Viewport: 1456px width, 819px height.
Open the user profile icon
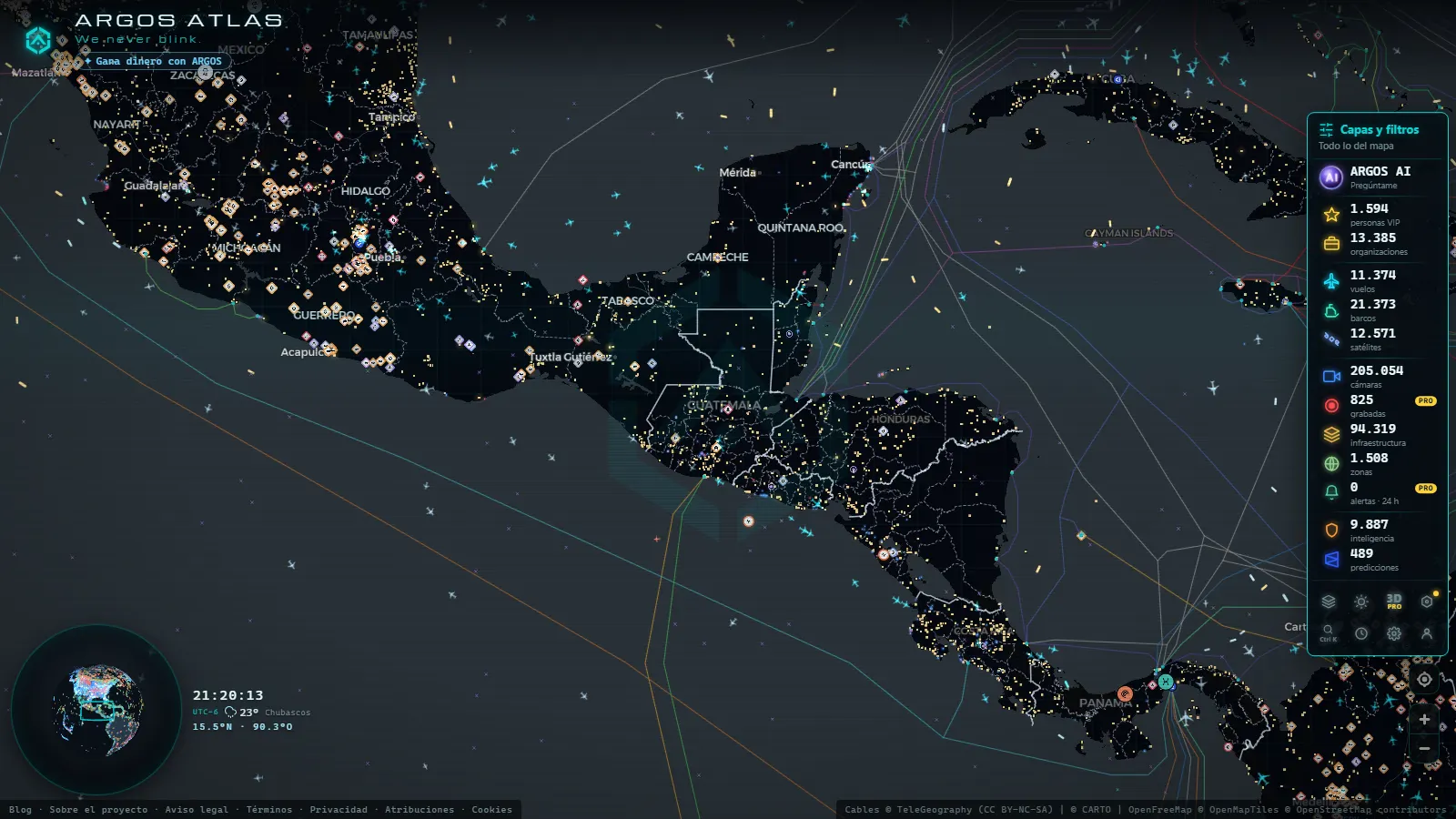pyautogui.click(x=1427, y=633)
